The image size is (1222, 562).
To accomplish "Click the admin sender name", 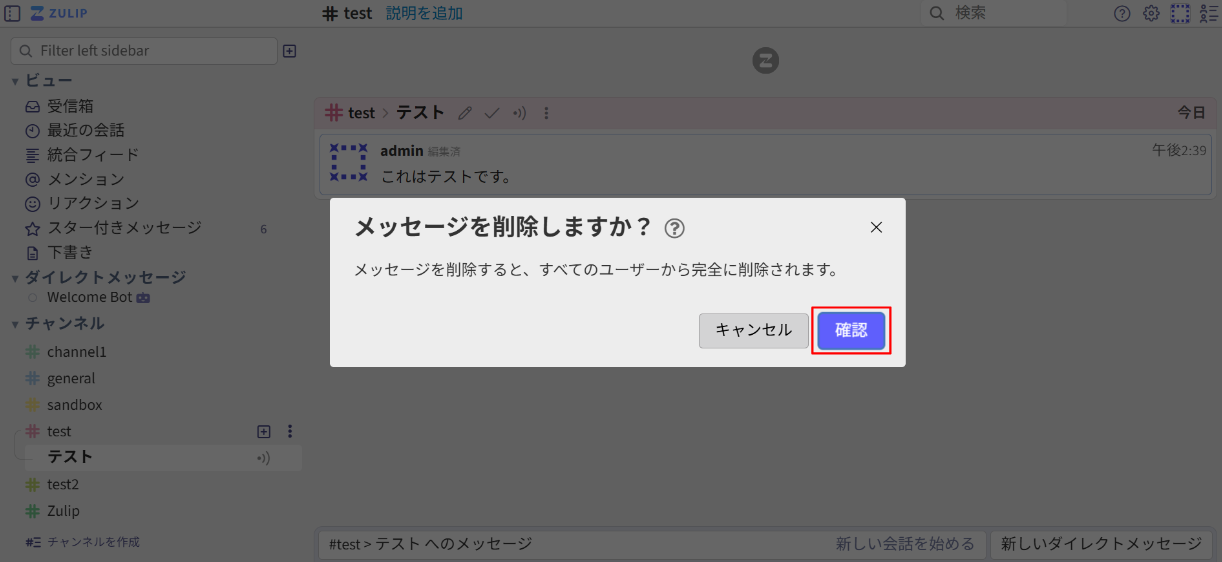I will coord(401,151).
